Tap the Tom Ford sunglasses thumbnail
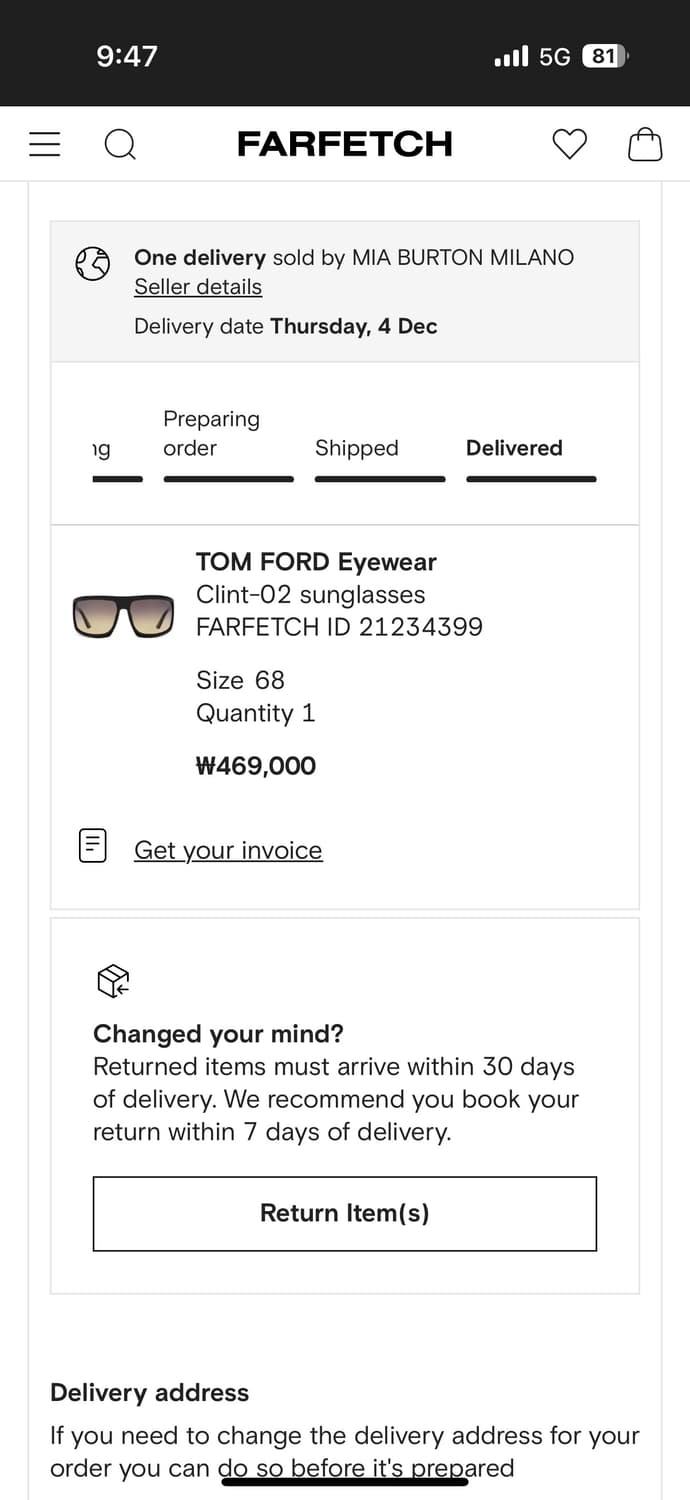This screenshot has width=690, height=1500. tap(123, 615)
